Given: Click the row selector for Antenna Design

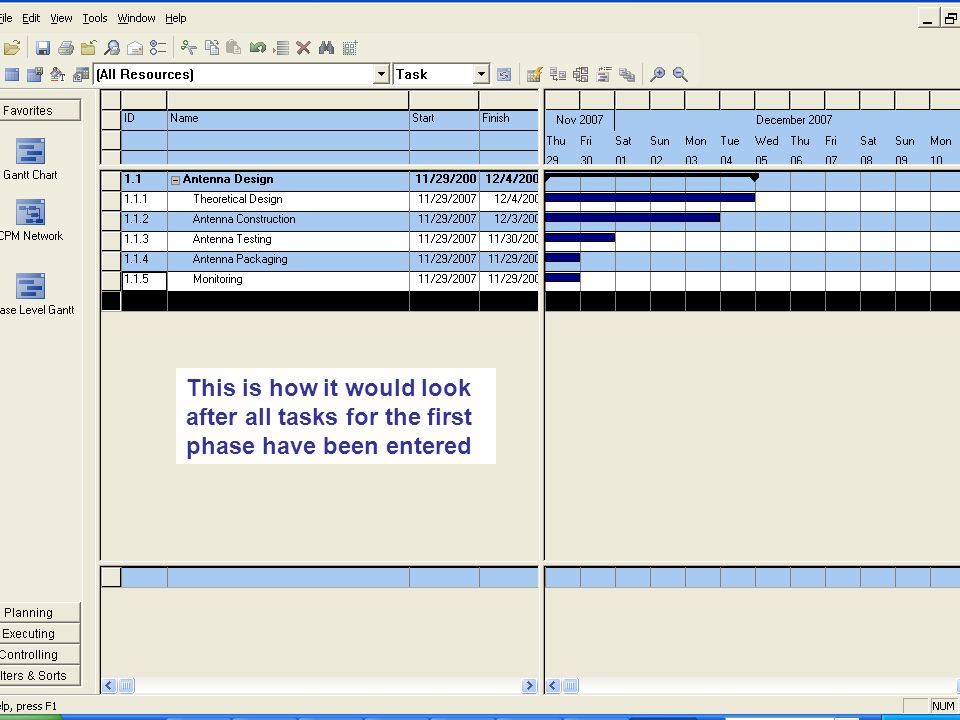Looking at the screenshot, I should pyautogui.click(x=111, y=180).
